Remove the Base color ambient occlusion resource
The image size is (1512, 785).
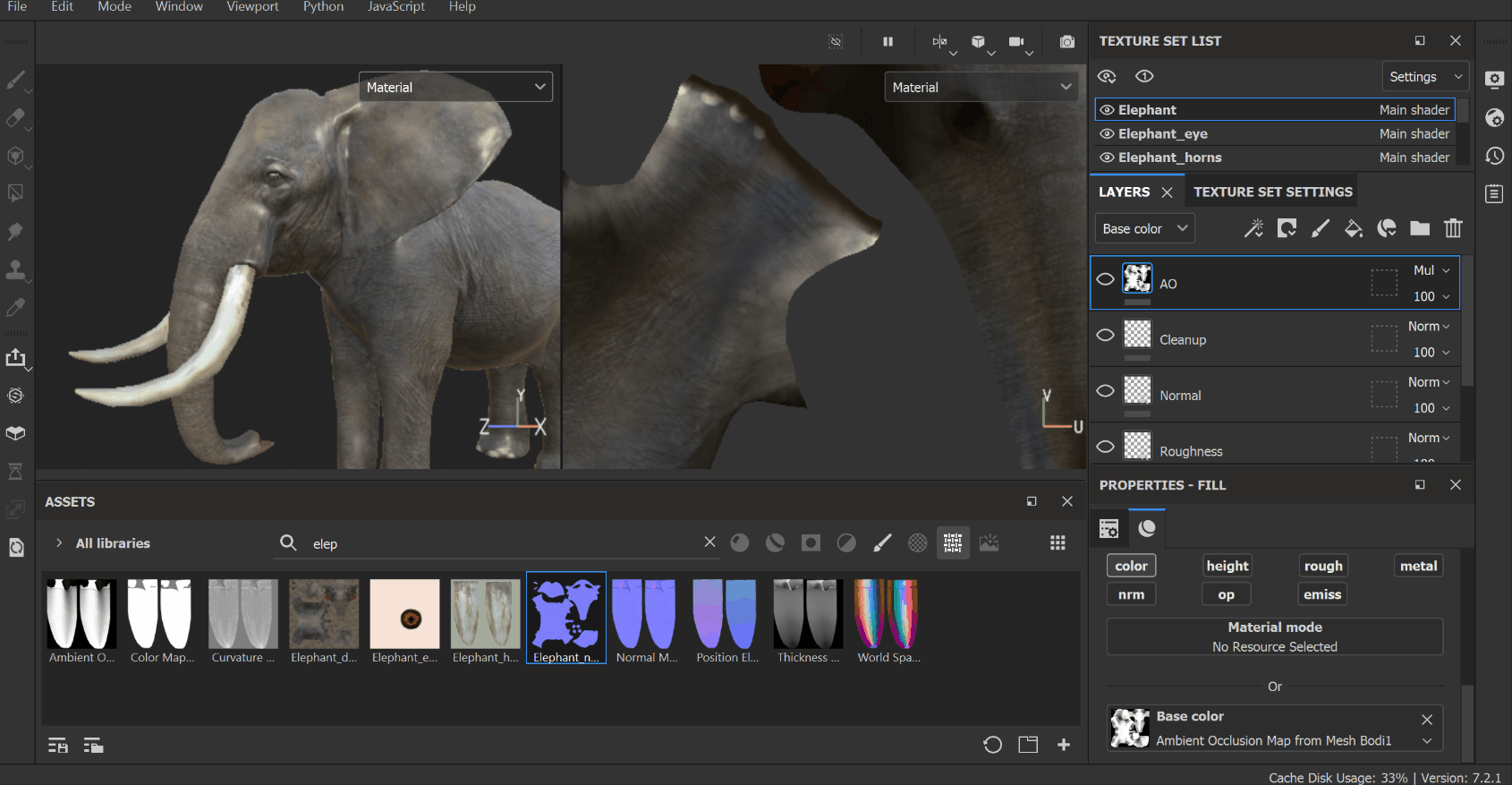point(1427,720)
